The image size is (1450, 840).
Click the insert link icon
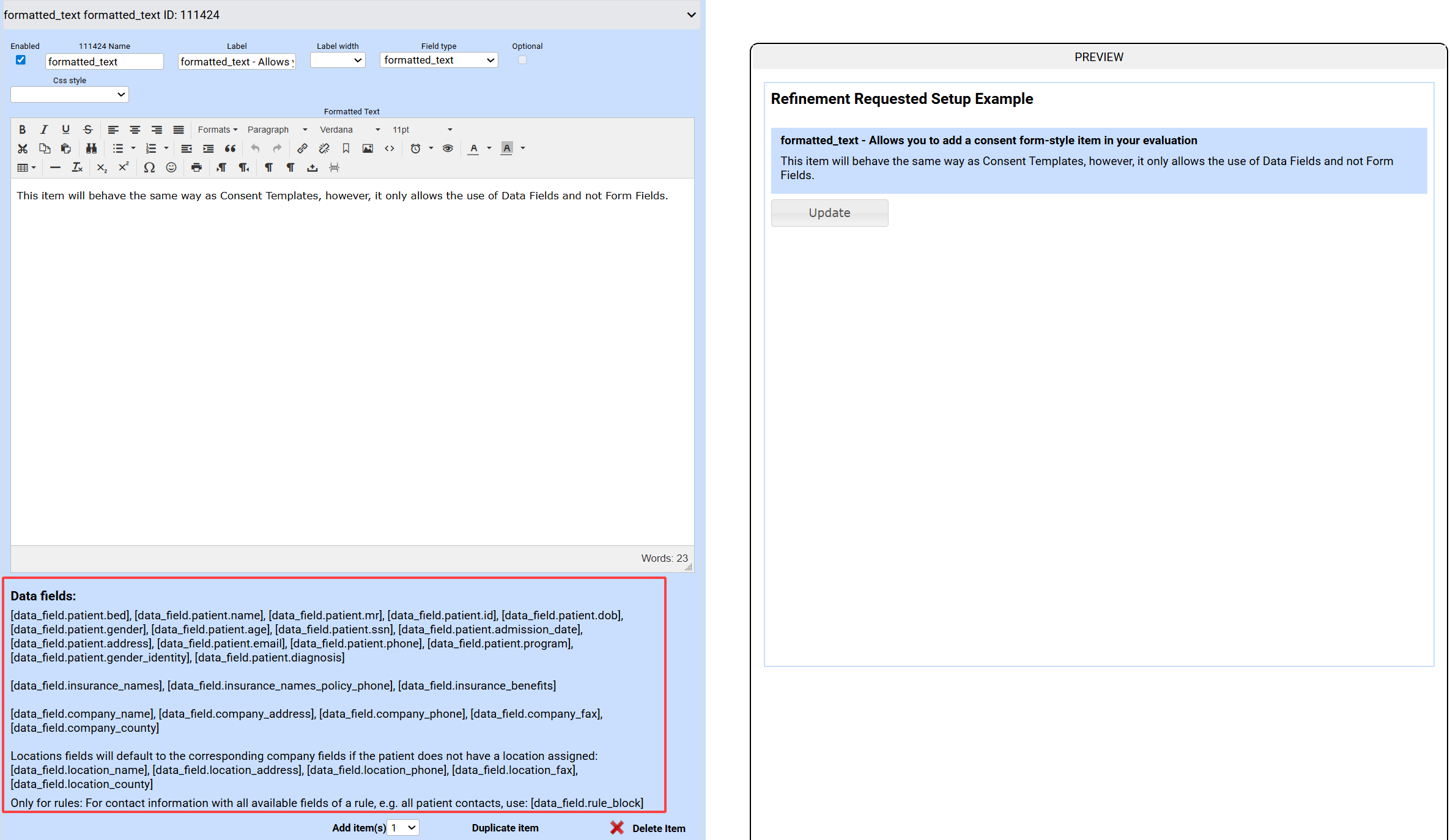click(302, 149)
